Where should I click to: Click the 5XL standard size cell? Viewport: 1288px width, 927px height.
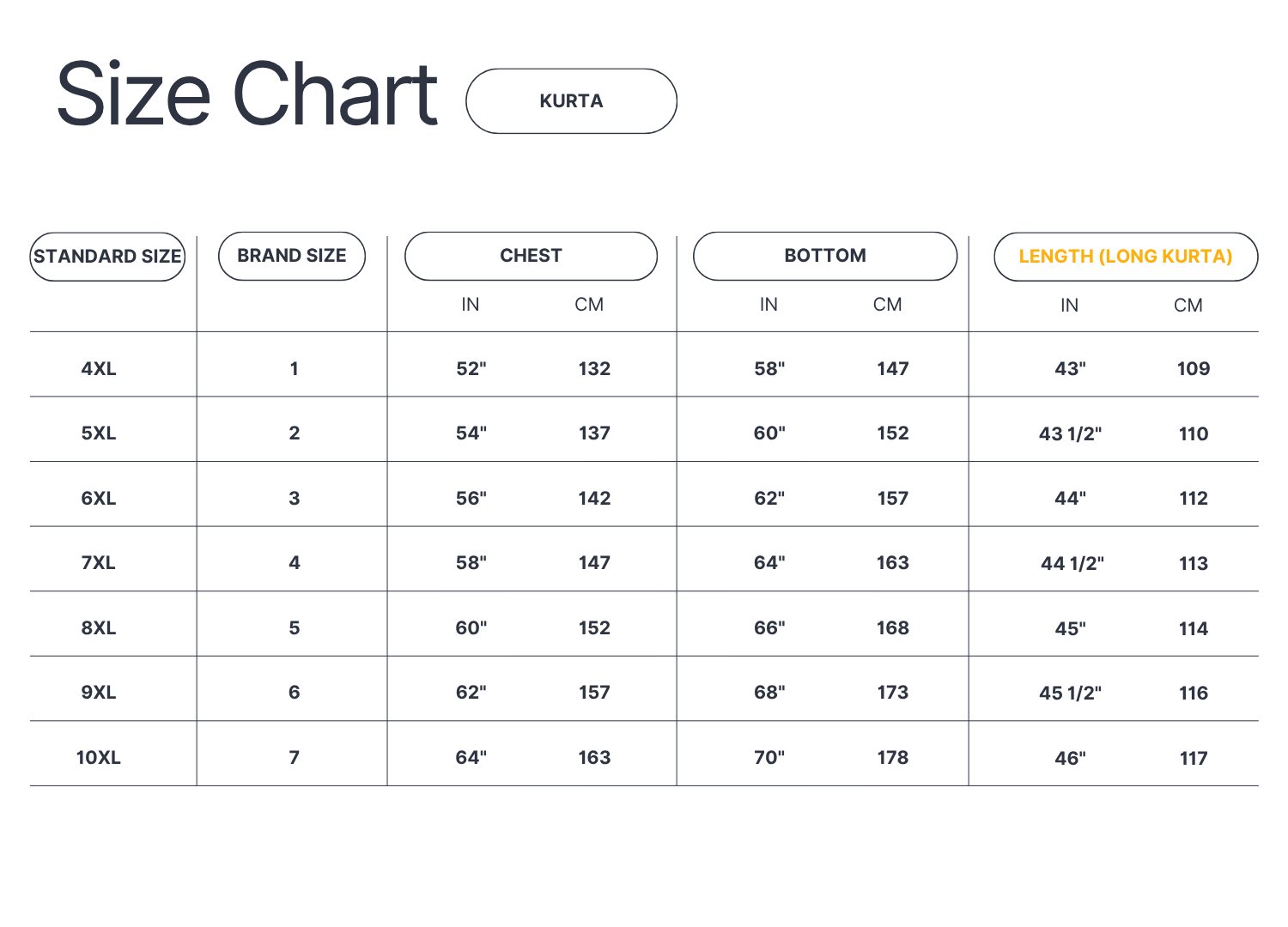[x=99, y=433]
